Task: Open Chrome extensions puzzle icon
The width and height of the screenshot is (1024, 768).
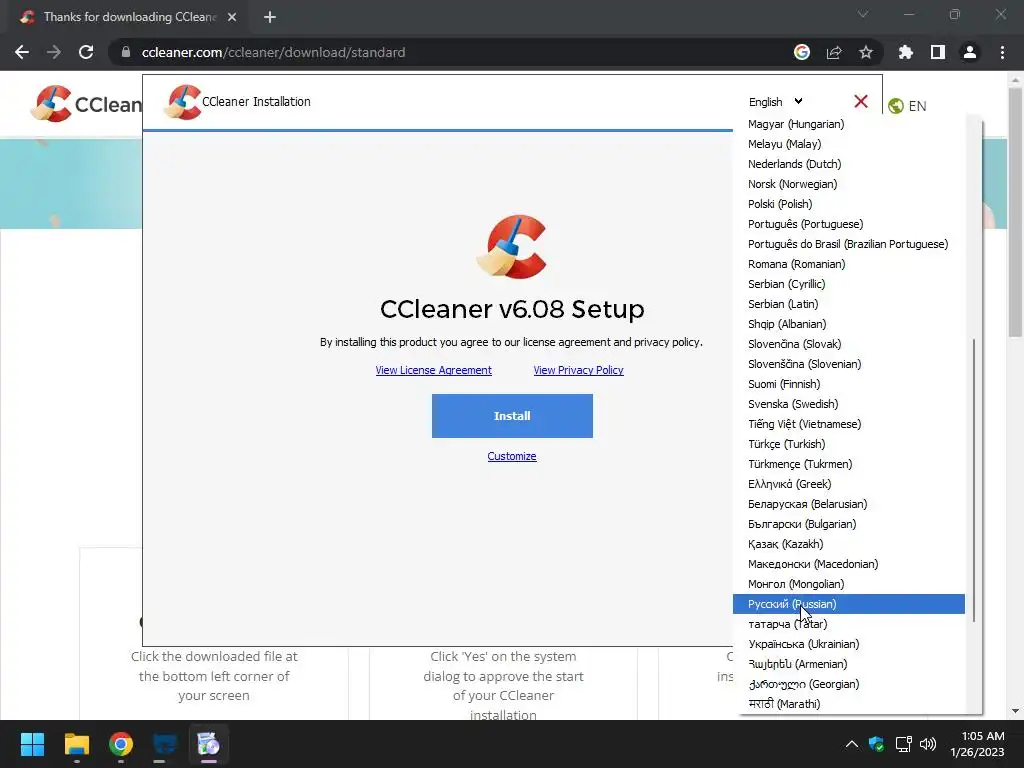Action: tap(906, 52)
